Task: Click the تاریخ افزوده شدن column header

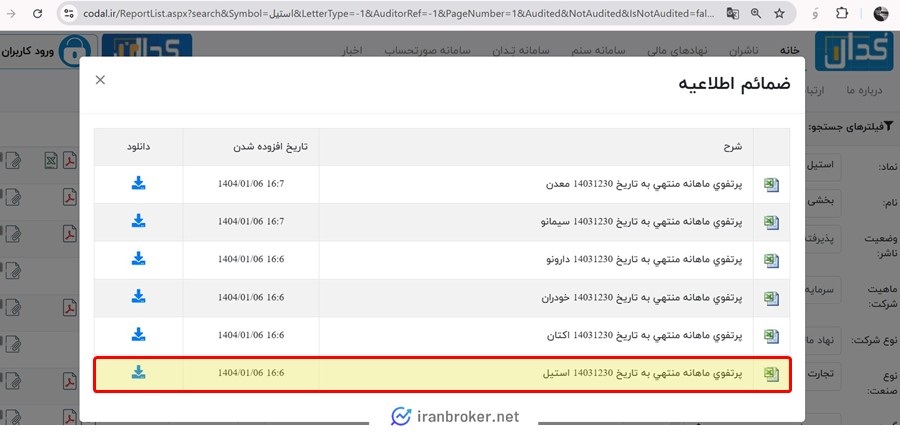Action: pos(270,146)
